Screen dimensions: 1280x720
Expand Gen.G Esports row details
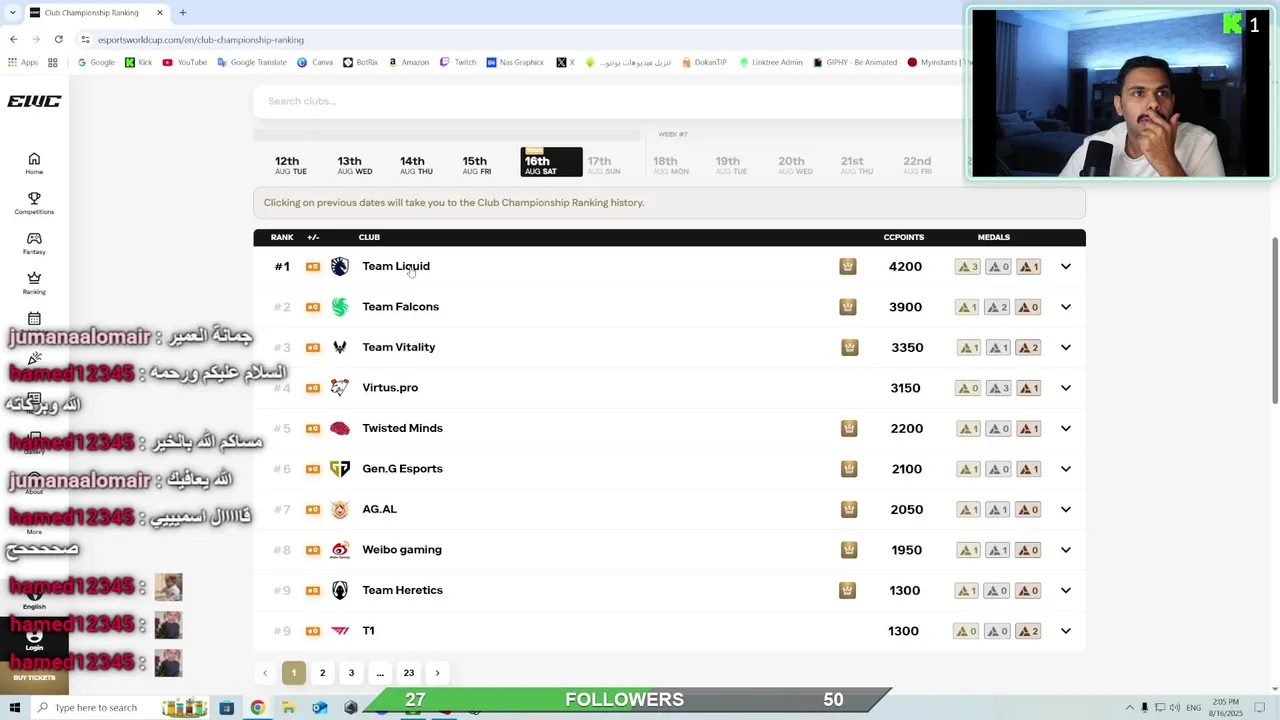pos(1065,469)
